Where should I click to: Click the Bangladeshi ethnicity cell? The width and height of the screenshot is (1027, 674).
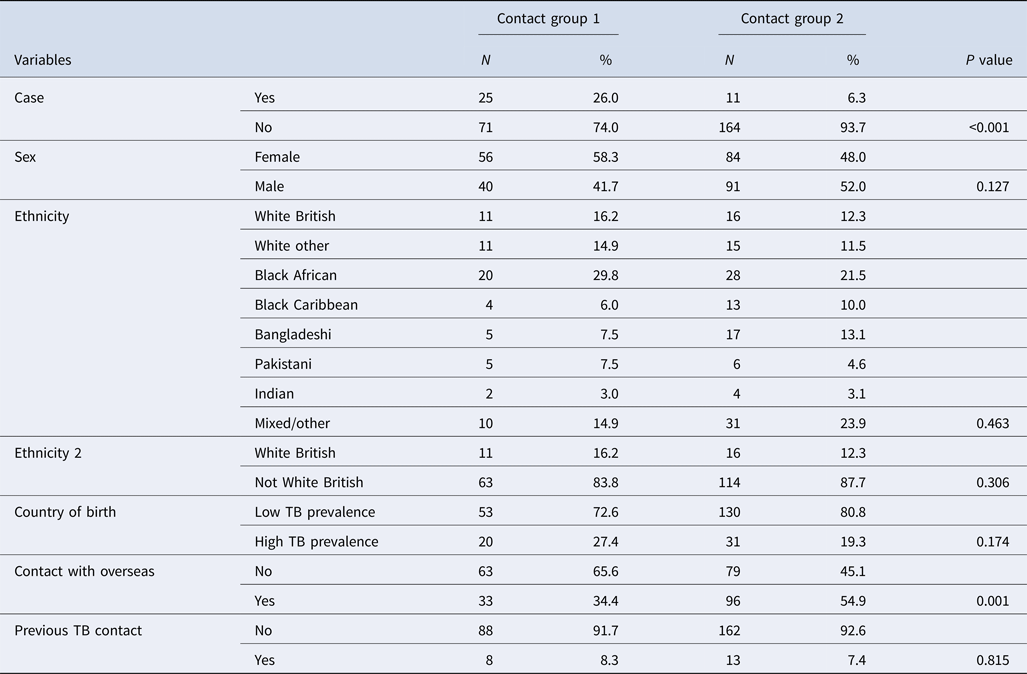[292, 335]
